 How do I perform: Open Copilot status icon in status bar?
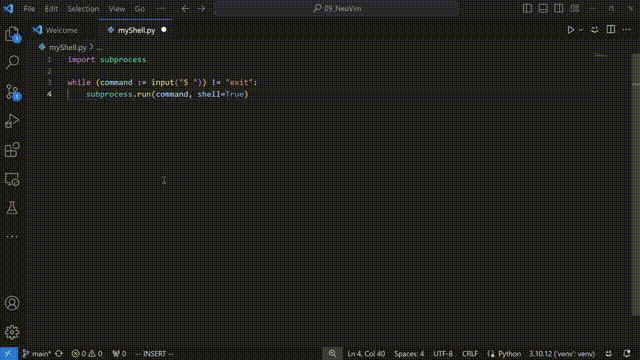point(609,353)
